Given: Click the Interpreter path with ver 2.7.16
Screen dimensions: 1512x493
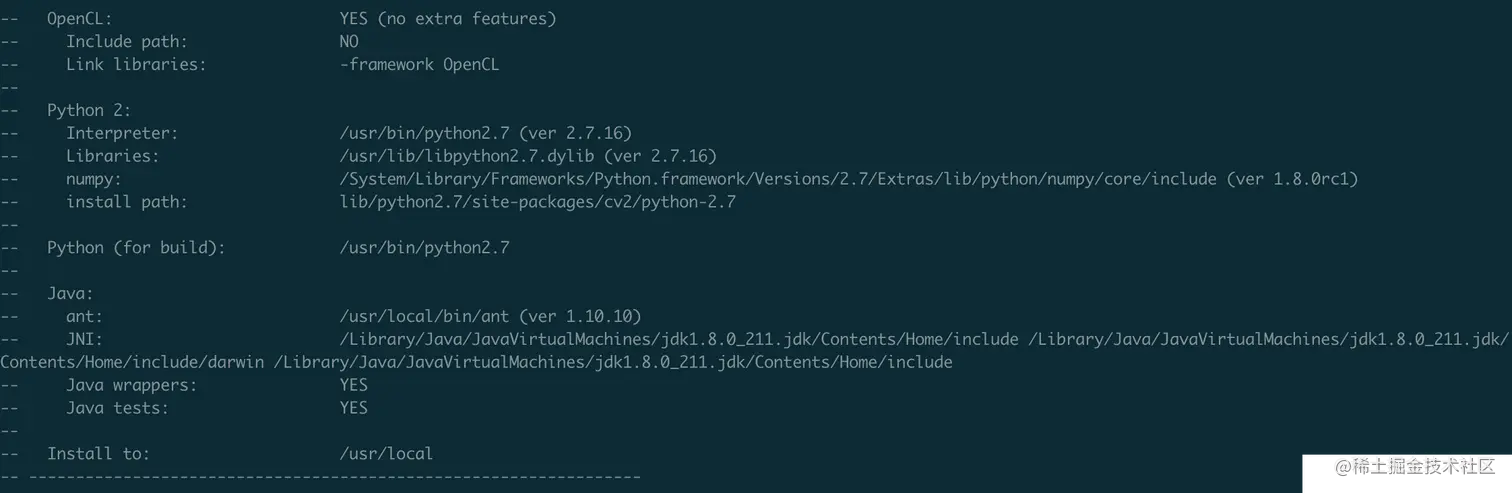Looking at the screenshot, I should tap(485, 133).
